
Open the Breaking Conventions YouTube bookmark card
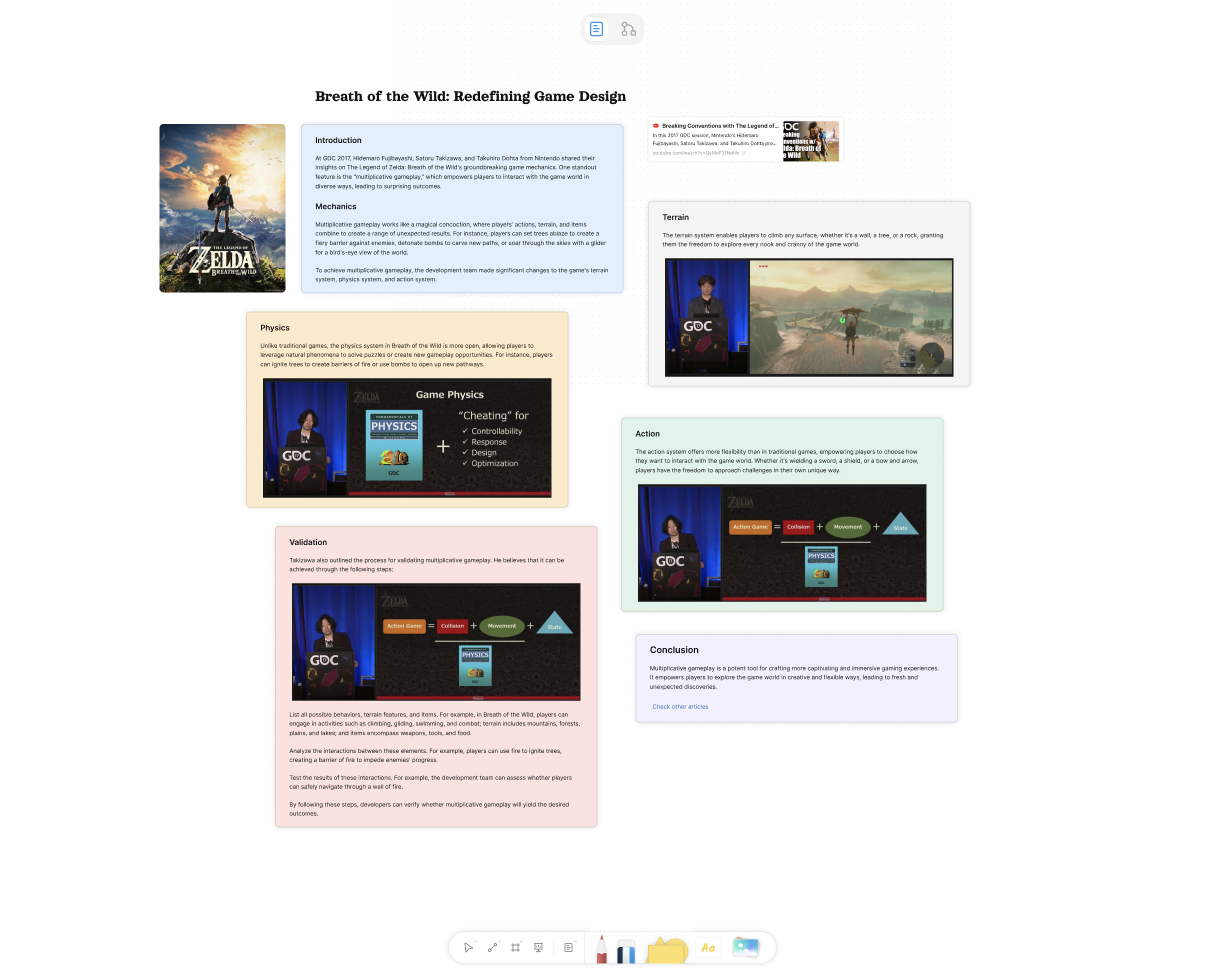coord(745,140)
